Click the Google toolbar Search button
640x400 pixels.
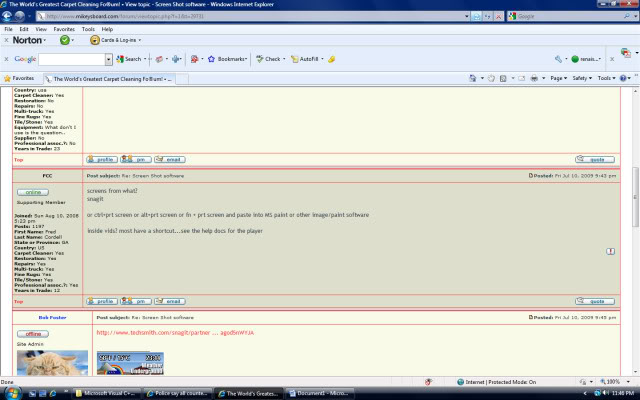(x=129, y=59)
